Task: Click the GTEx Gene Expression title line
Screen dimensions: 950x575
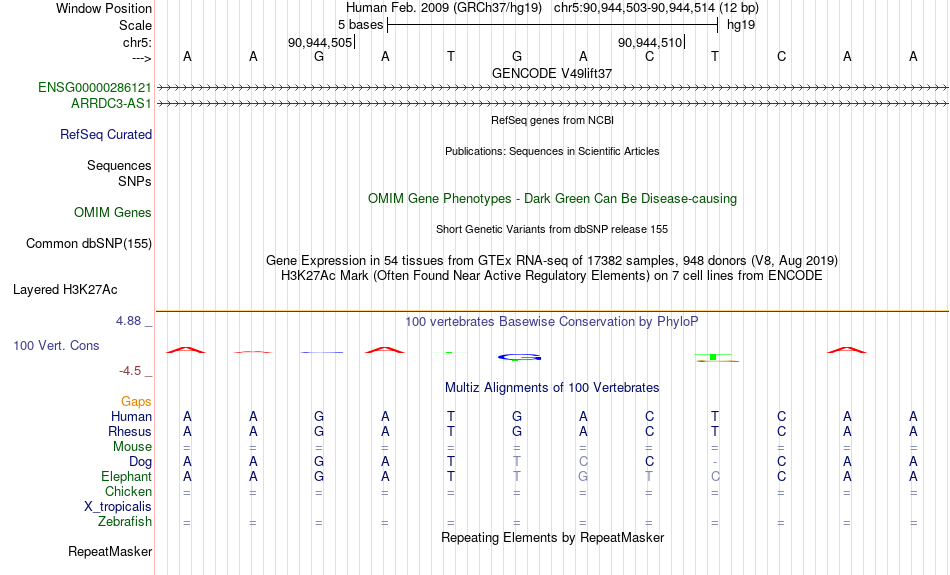Action: 552,261
